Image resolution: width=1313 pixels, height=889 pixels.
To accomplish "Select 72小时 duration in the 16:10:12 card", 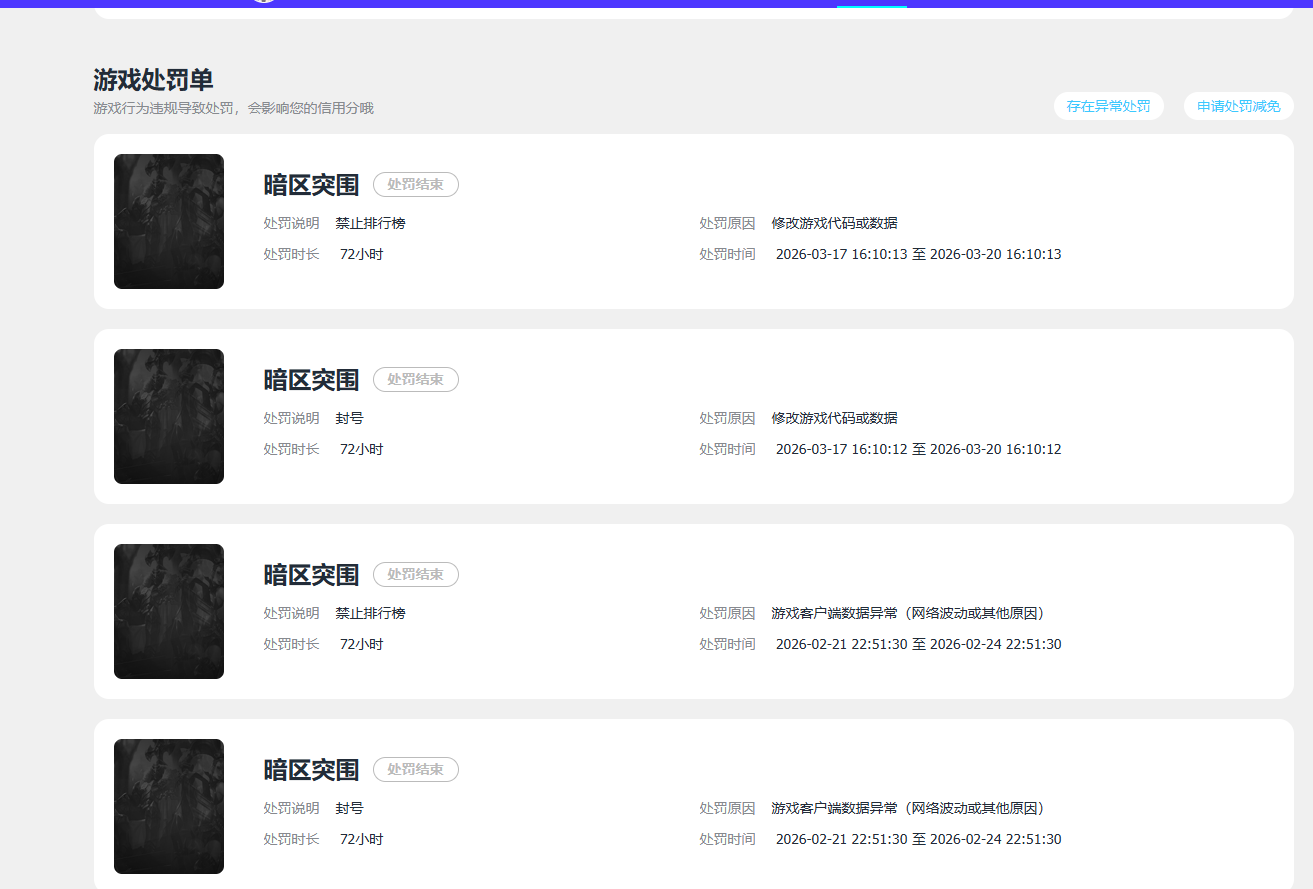I will click(x=362, y=450).
